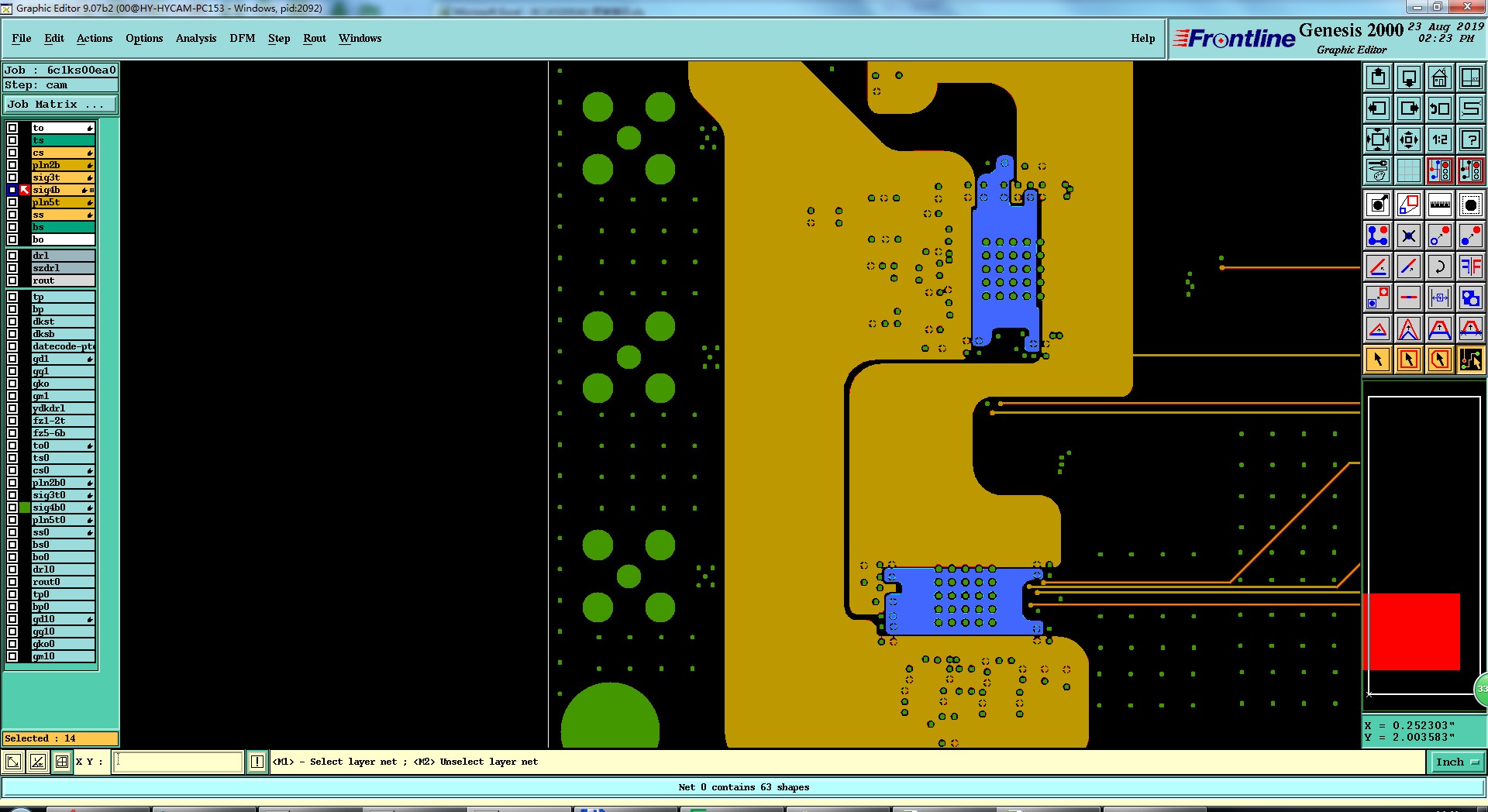Select the datecode-pt layer row
Viewport: 1488px width, 812px height.
(x=63, y=346)
